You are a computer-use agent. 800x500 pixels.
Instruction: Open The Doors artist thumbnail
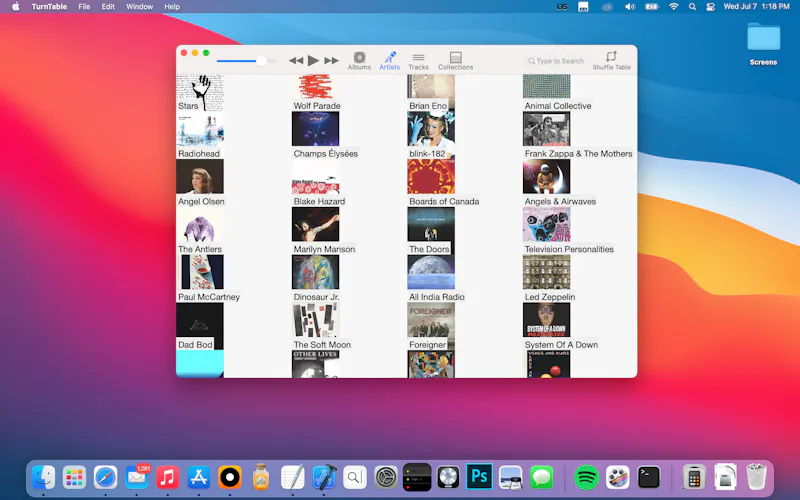tap(431, 224)
